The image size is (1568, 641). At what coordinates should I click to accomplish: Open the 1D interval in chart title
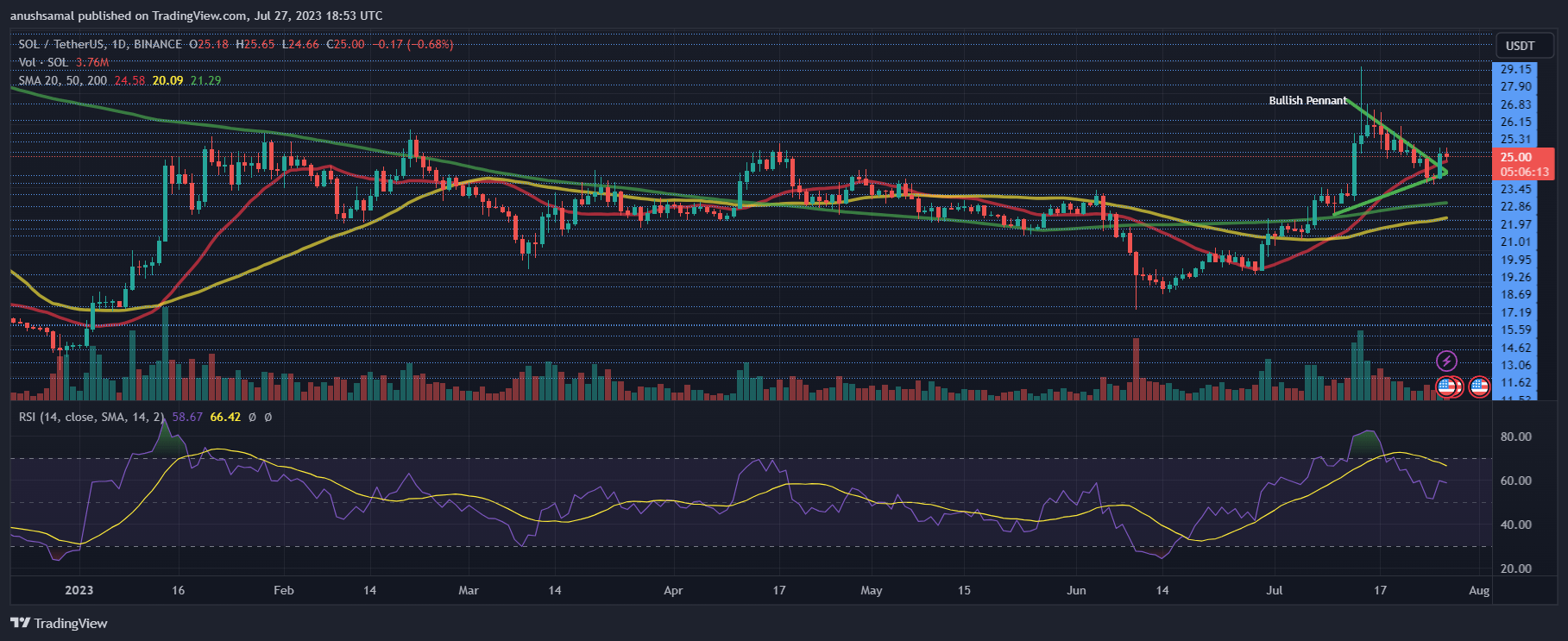120,44
